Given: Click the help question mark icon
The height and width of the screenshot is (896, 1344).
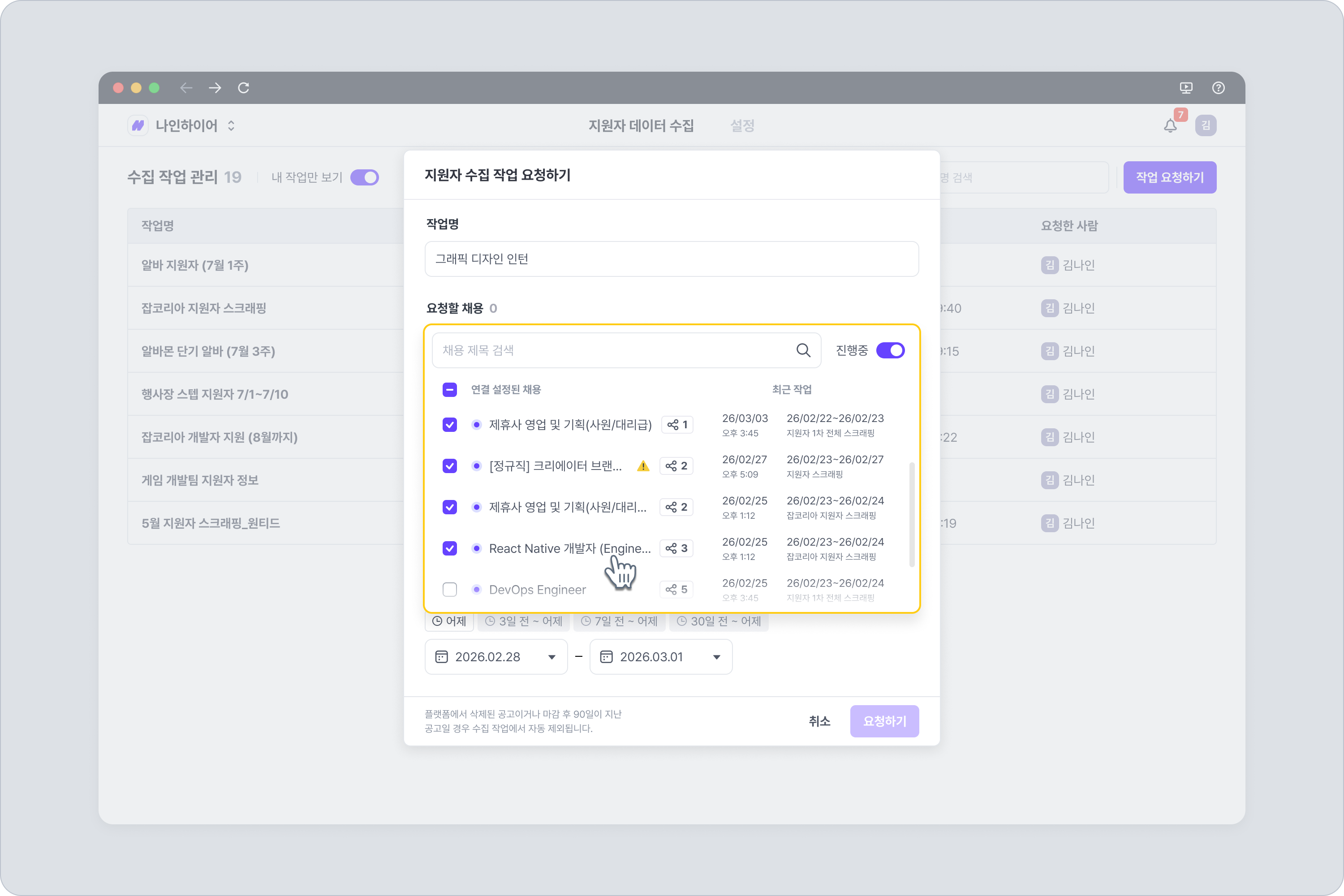Looking at the screenshot, I should coord(1218,87).
